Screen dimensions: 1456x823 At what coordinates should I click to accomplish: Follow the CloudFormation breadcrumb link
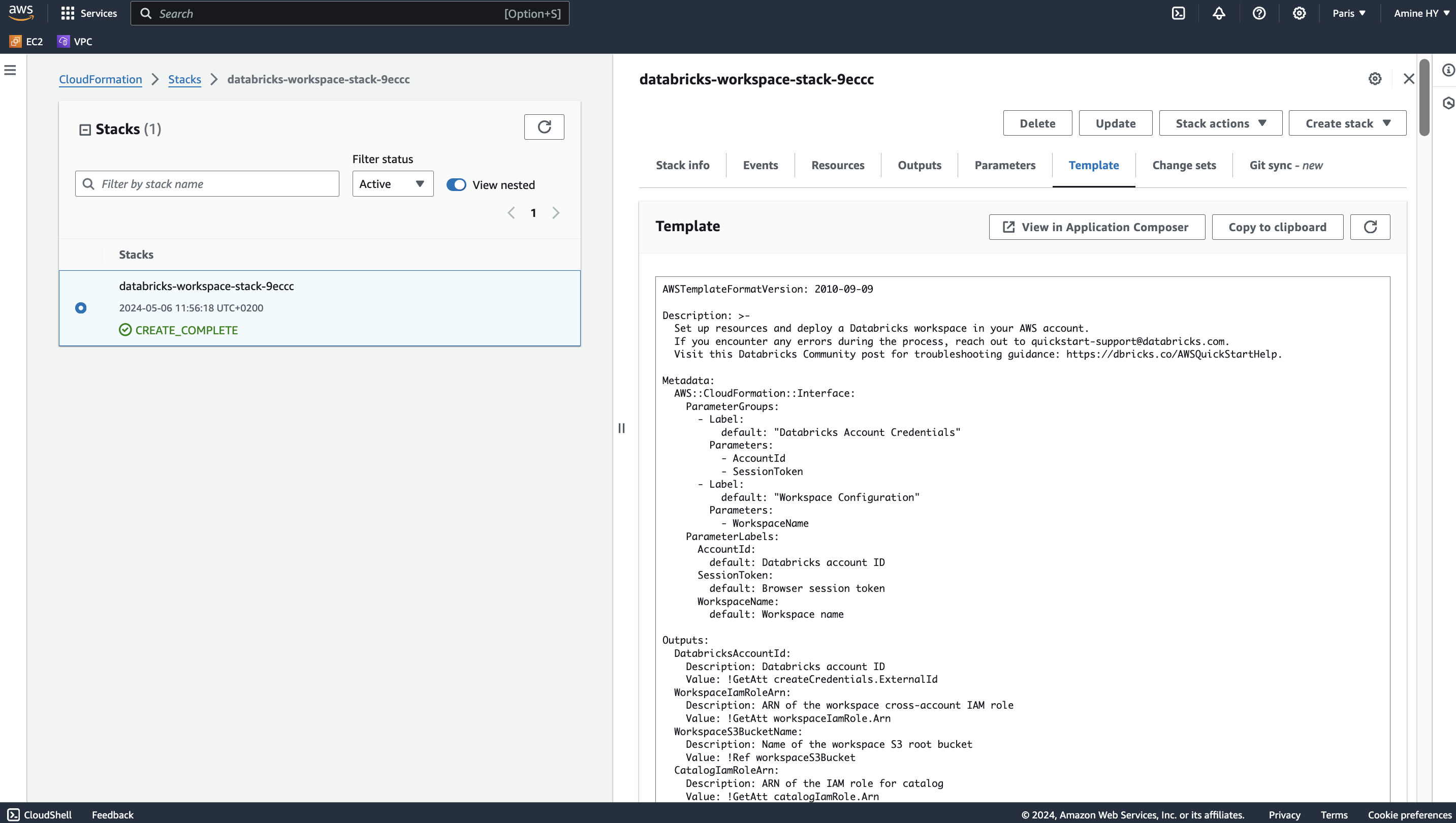100,79
